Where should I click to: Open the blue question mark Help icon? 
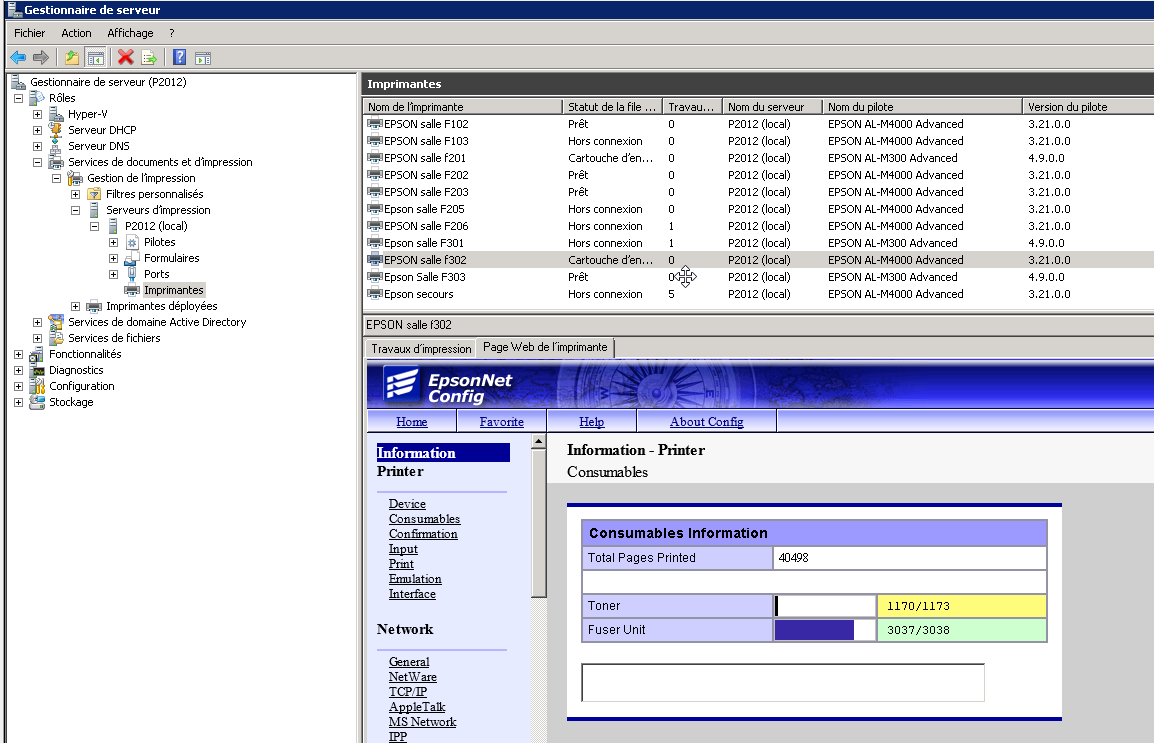point(179,58)
